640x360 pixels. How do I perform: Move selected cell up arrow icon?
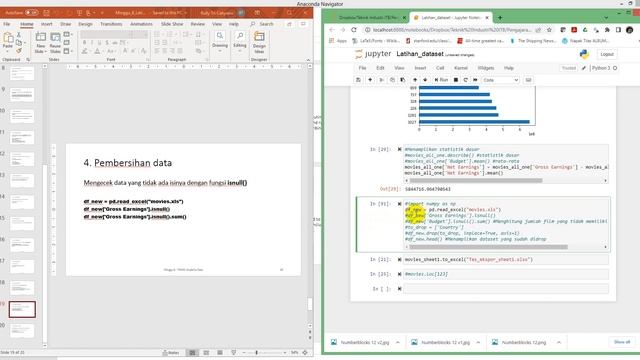415,80
